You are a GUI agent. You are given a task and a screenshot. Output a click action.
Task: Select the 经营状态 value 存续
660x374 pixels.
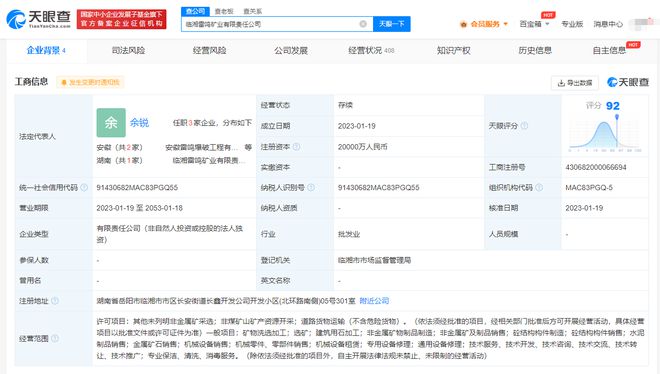(345, 105)
